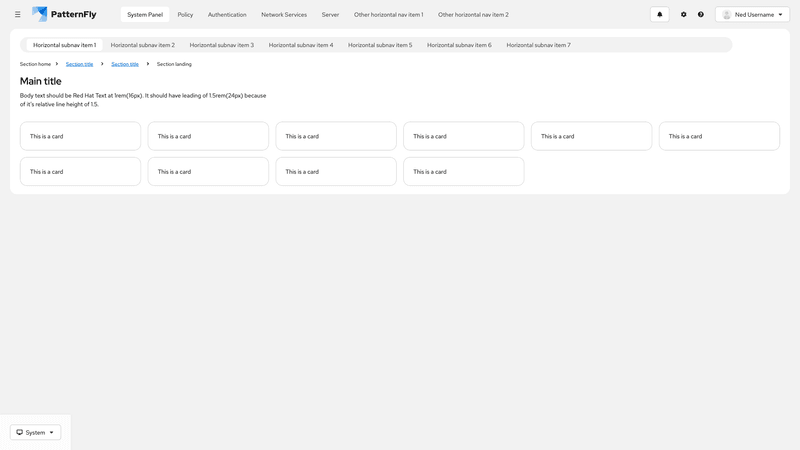Select Other horizontal nav item 2
The height and width of the screenshot is (450, 800).
(473, 15)
